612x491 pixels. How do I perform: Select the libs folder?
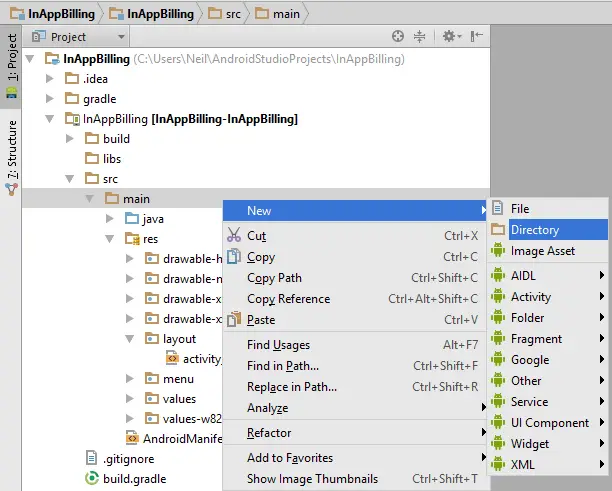point(103,158)
